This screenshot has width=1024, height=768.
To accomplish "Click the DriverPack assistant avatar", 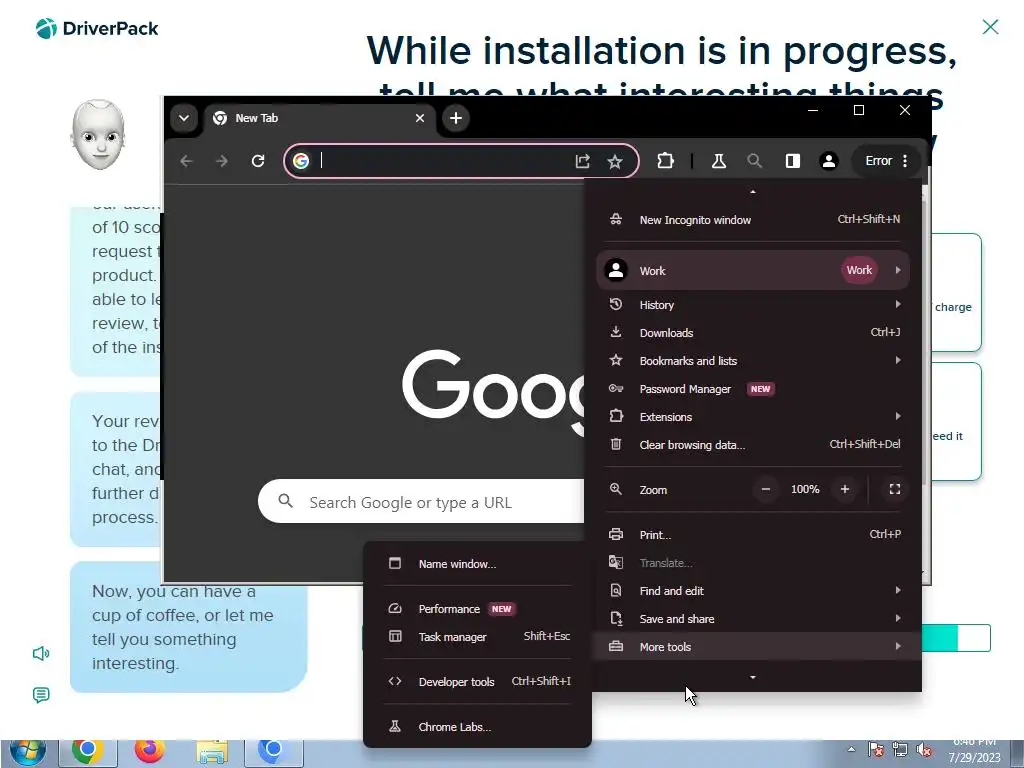I will pos(99,135).
